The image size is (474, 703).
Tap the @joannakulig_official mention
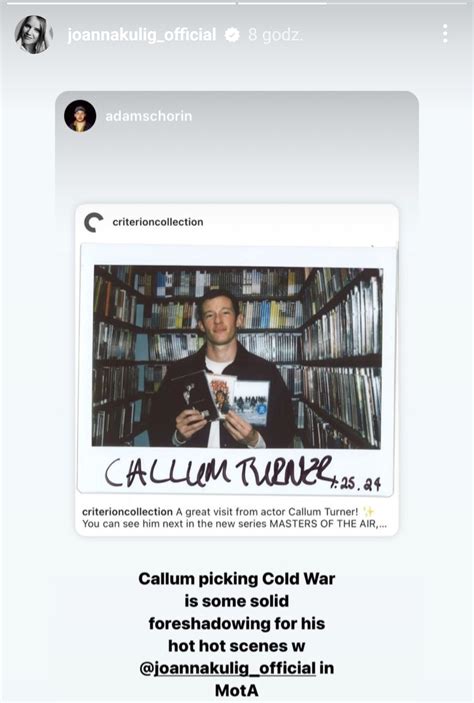pyautogui.click(x=228, y=668)
